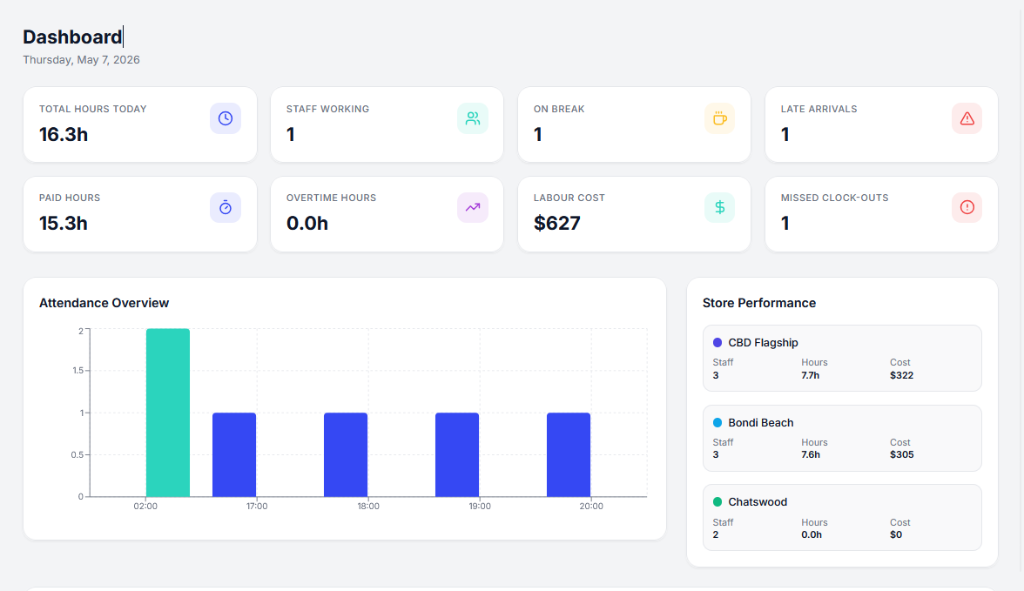1024x591 pixels.
Task: Click the green dot beside Chatswood
Action: 717,502
